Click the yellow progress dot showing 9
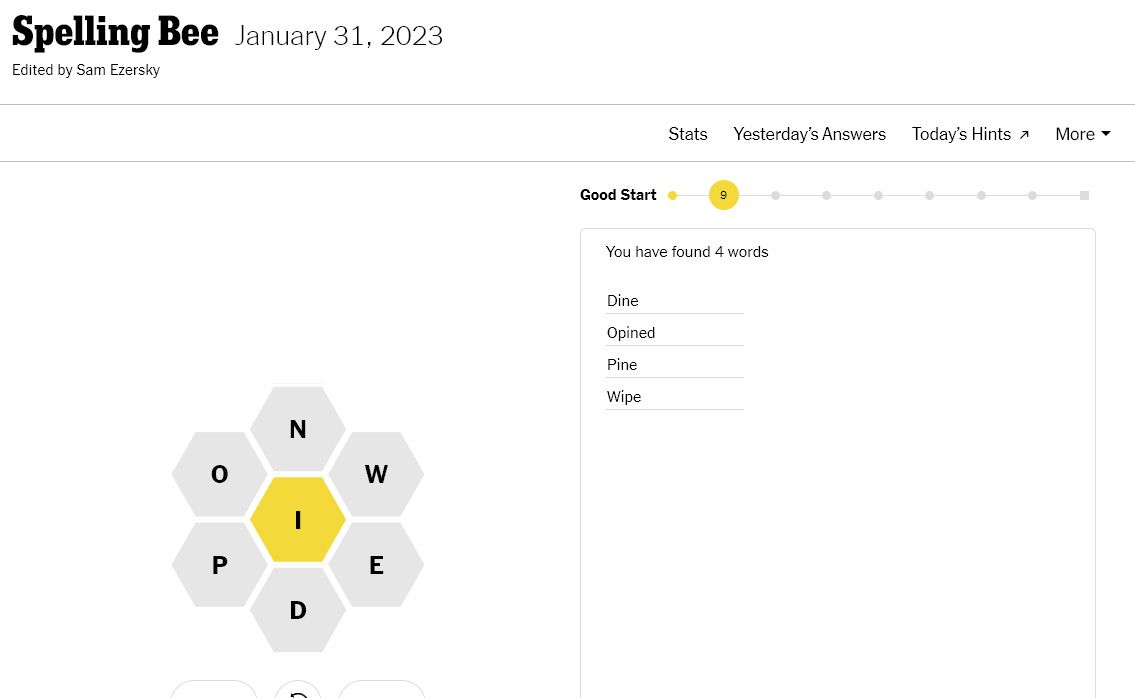The image size is (1135, 698). [723, 195]
